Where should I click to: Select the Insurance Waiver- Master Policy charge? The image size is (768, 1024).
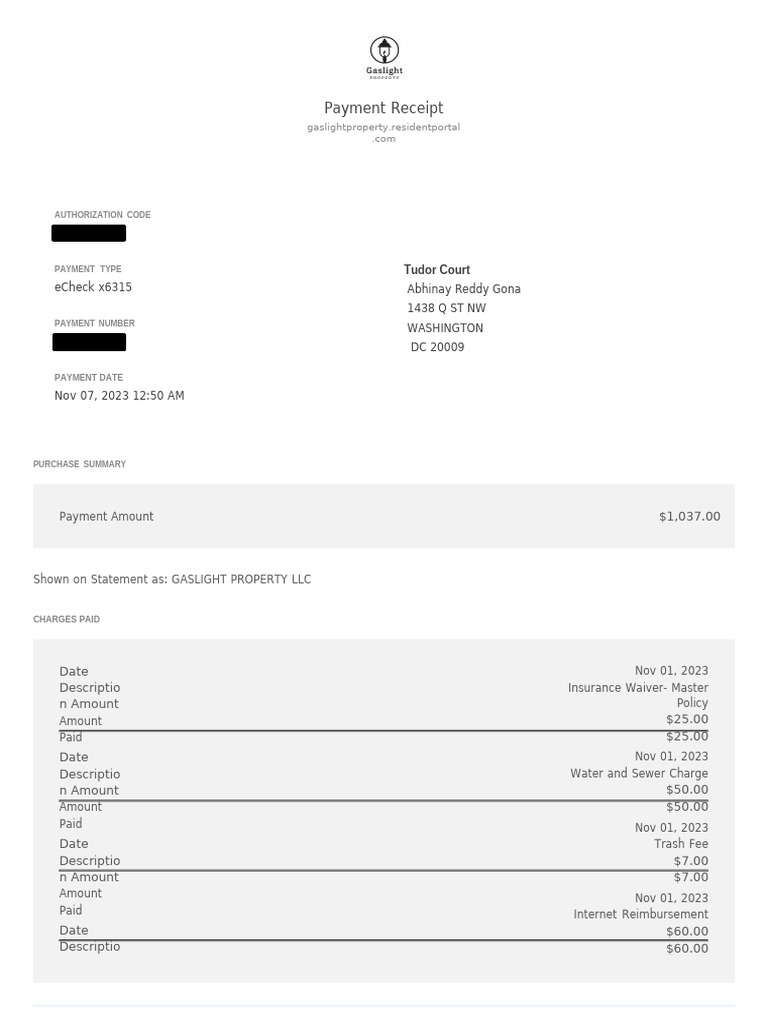pos(638,695)
